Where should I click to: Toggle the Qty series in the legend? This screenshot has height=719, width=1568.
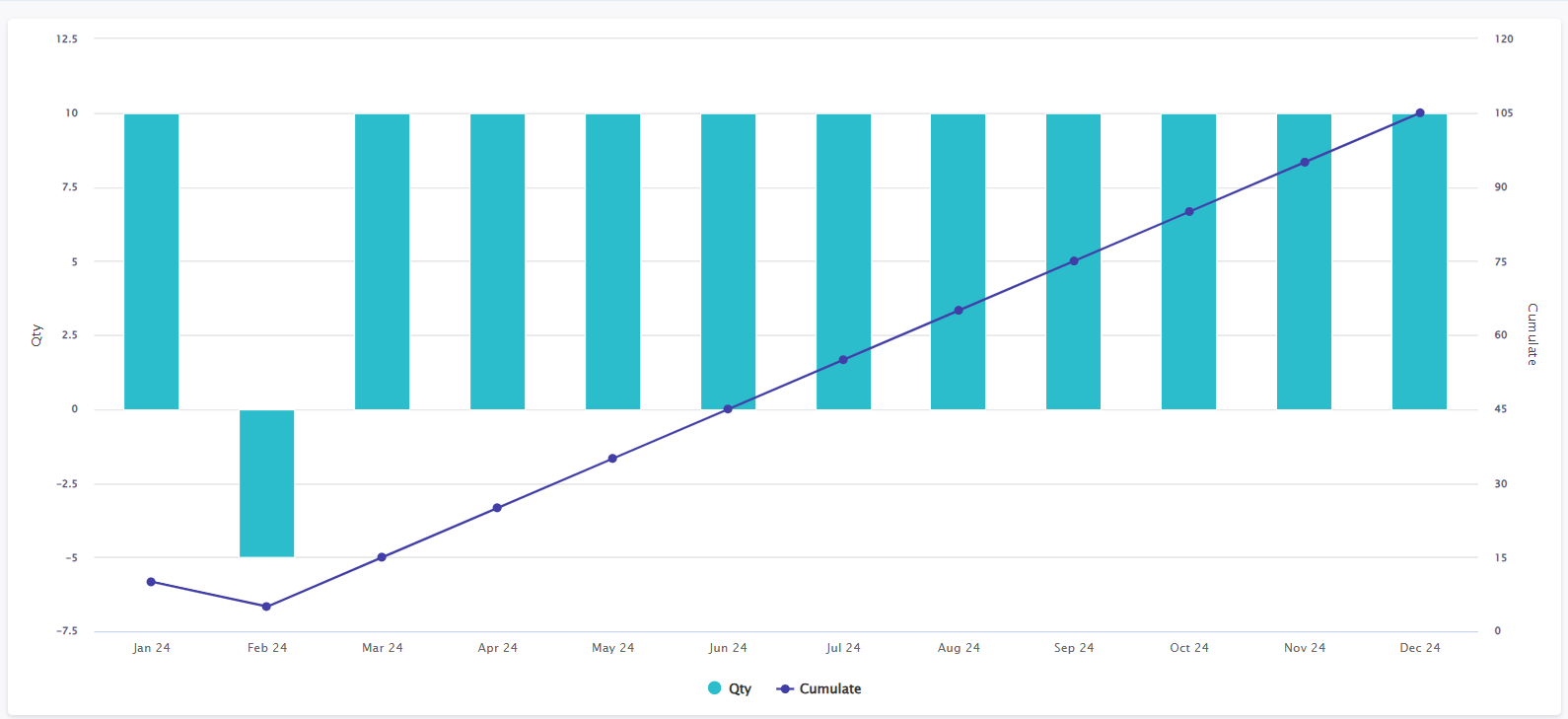[730, 688]
